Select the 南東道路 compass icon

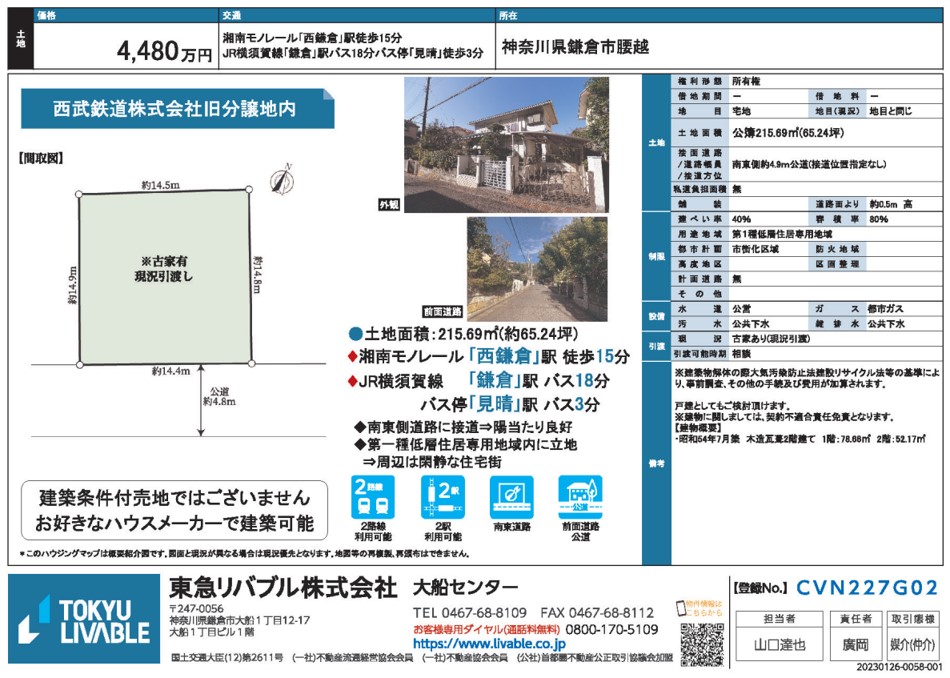511,497
